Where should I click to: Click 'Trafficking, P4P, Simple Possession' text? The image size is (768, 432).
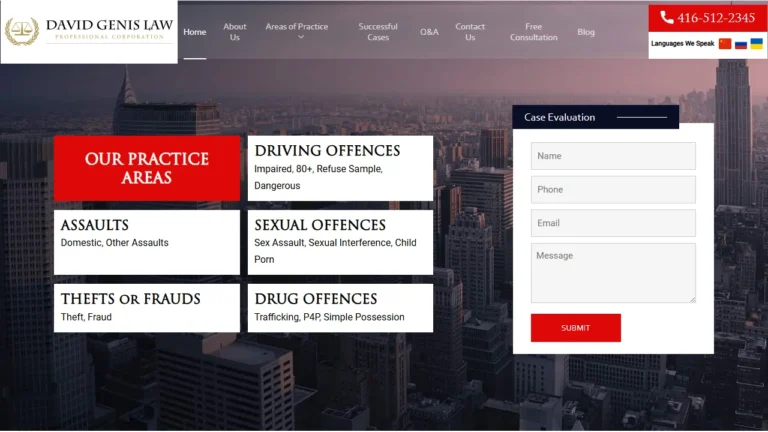point(329,317)
